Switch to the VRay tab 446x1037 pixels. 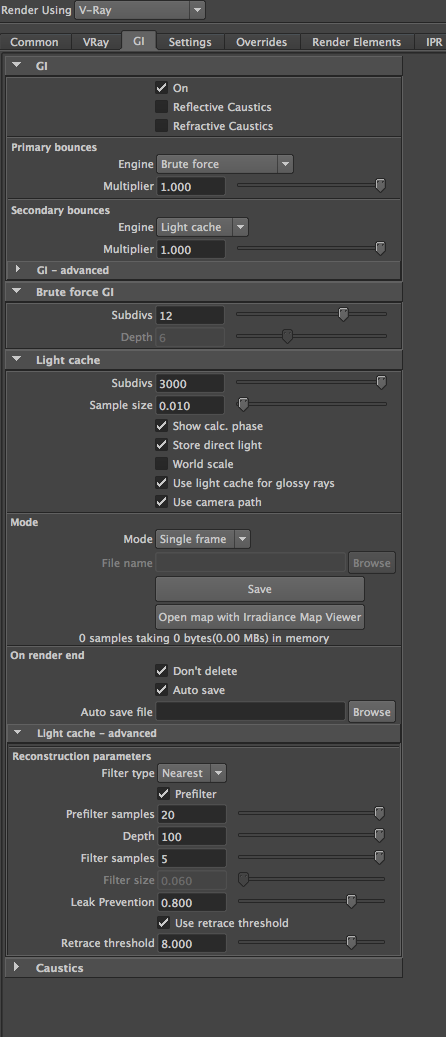click(96, 42)
